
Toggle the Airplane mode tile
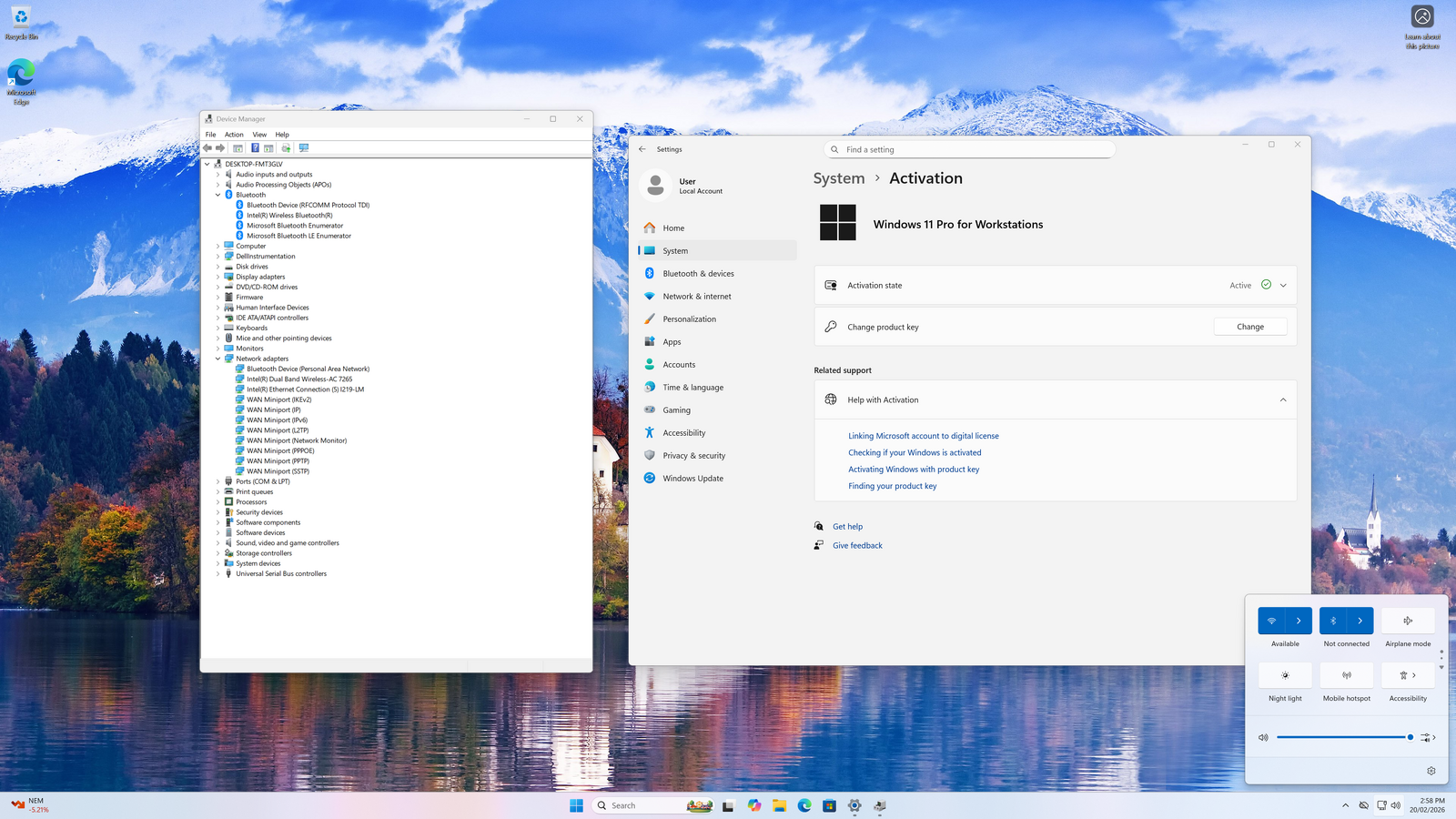(1408, 621)
